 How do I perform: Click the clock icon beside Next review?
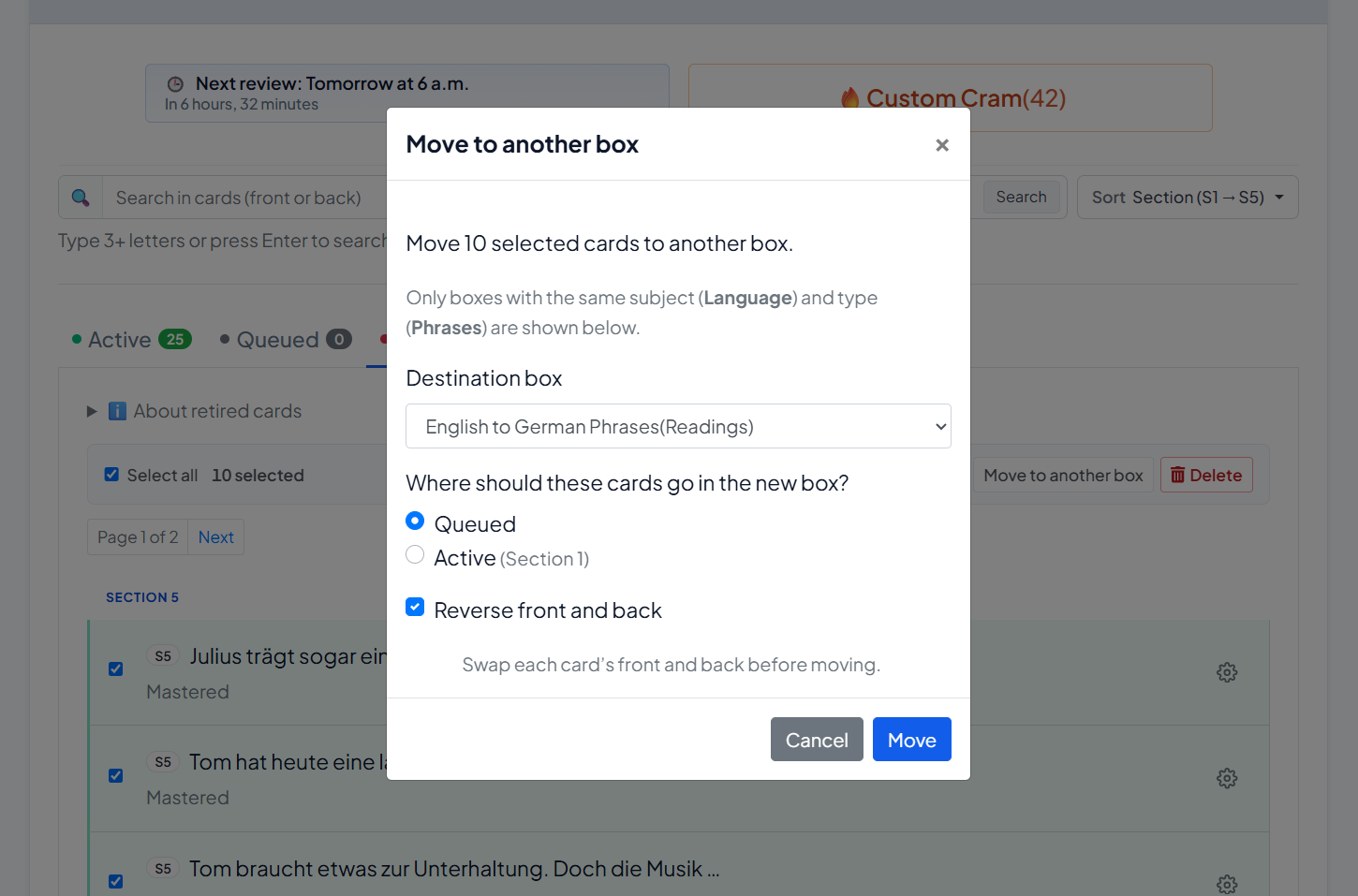click(175, 84)
